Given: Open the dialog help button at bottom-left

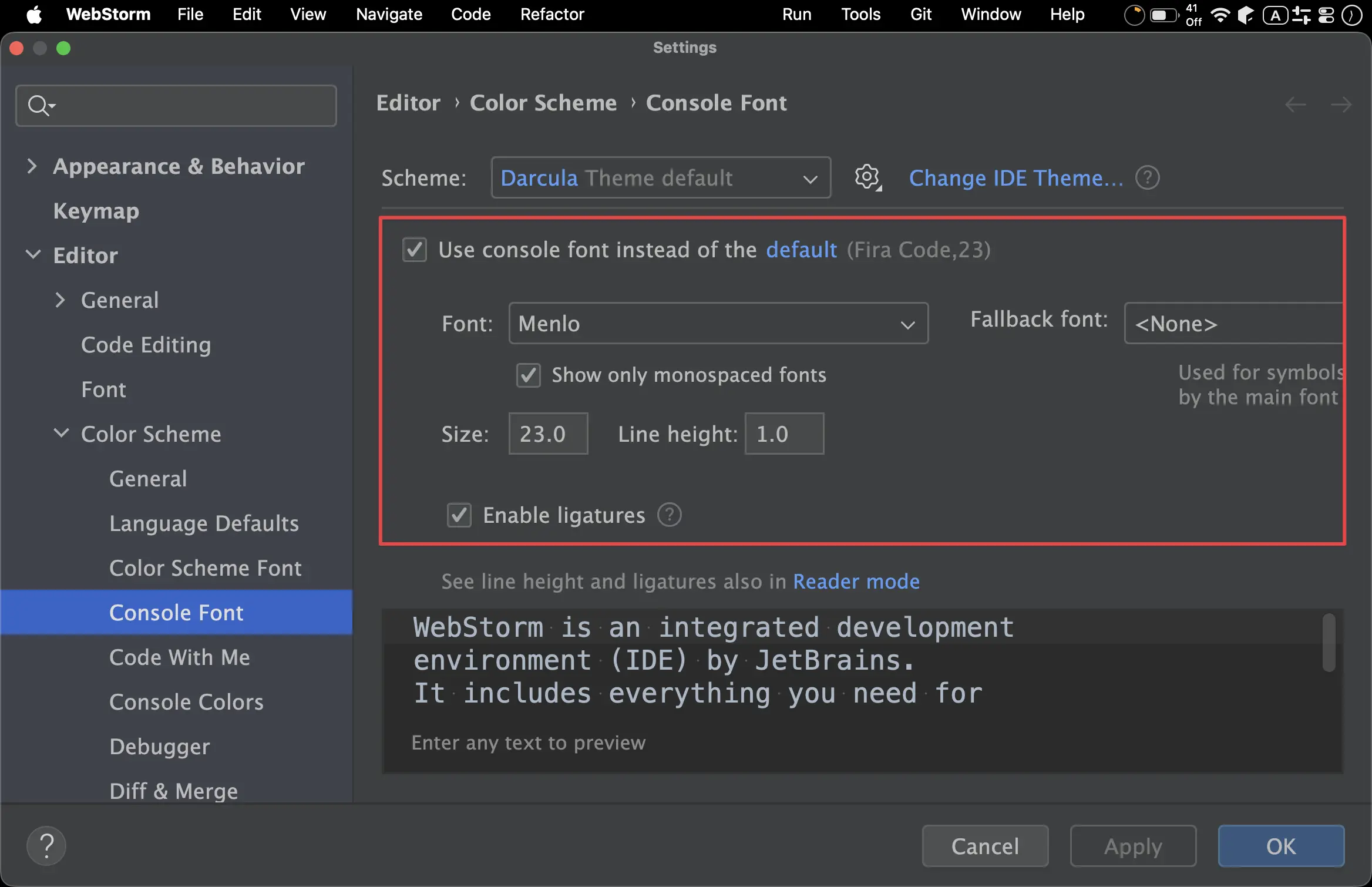Looking at the screenshot, I should [x=46, y=846].
